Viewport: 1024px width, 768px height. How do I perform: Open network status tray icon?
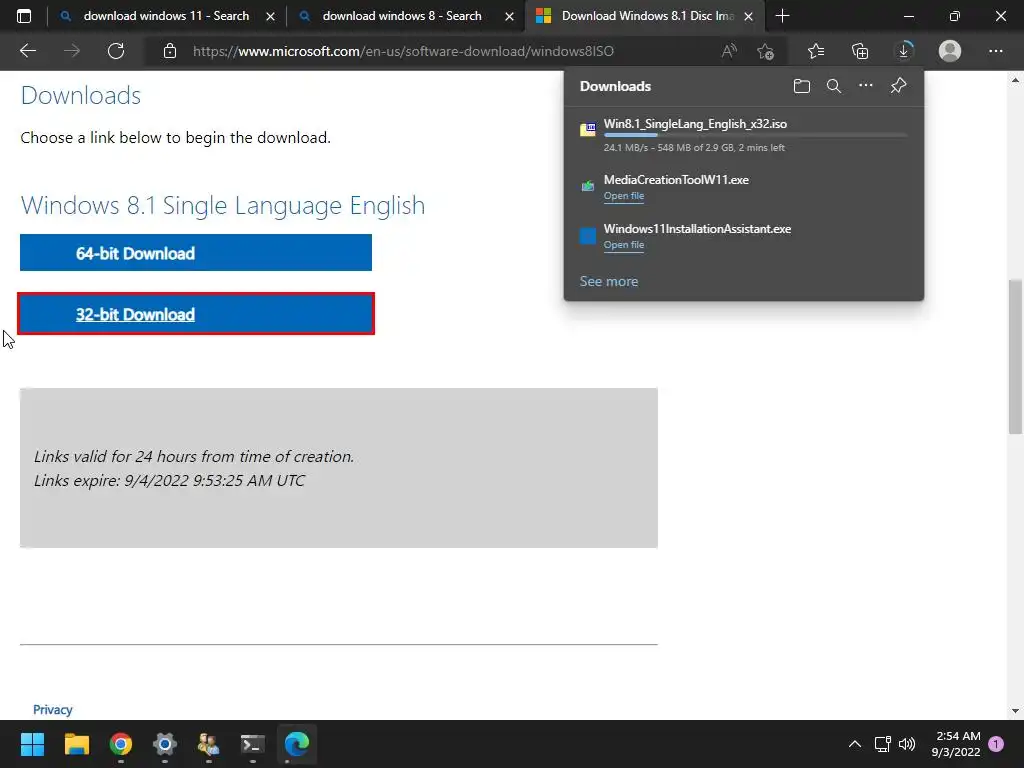(x=882, y=744)
